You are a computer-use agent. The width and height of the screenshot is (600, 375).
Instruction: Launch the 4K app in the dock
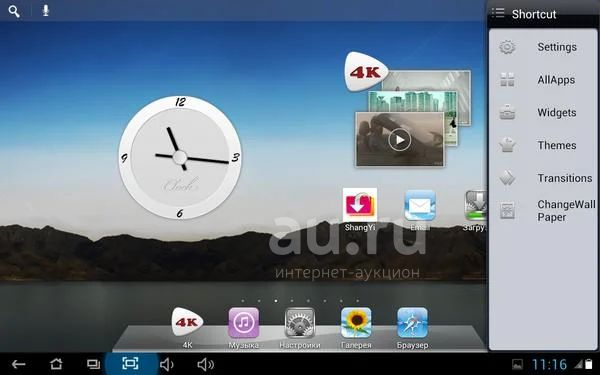coord(187,322)
